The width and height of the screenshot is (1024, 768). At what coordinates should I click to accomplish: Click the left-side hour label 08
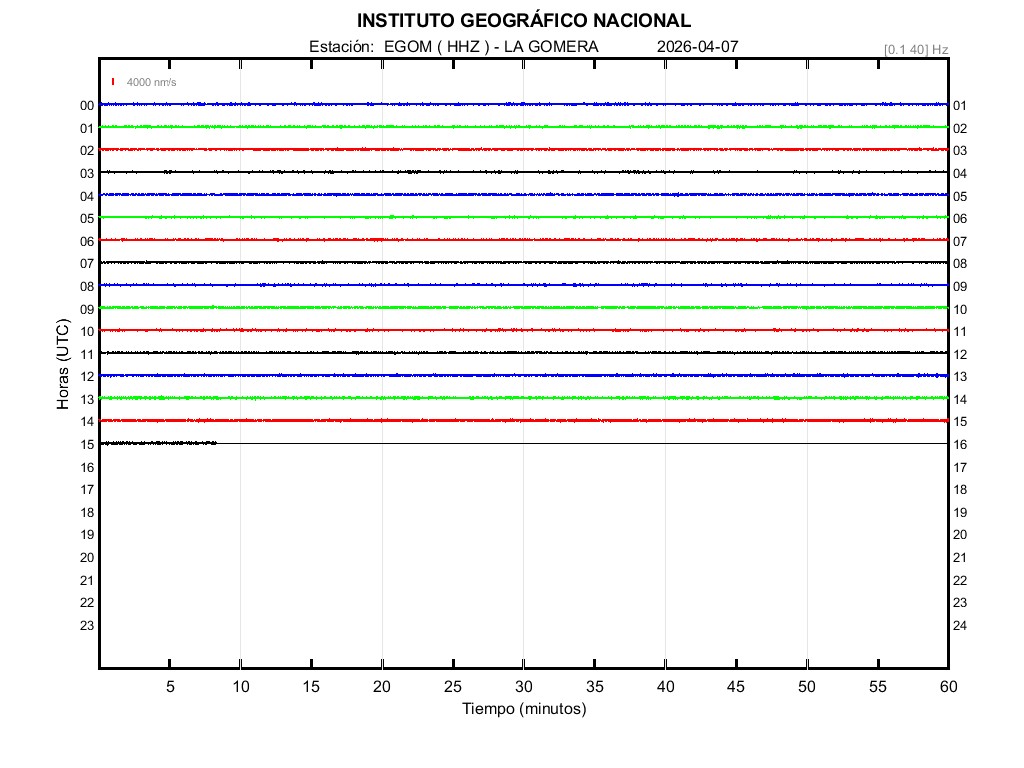click(x=87, y=287)
